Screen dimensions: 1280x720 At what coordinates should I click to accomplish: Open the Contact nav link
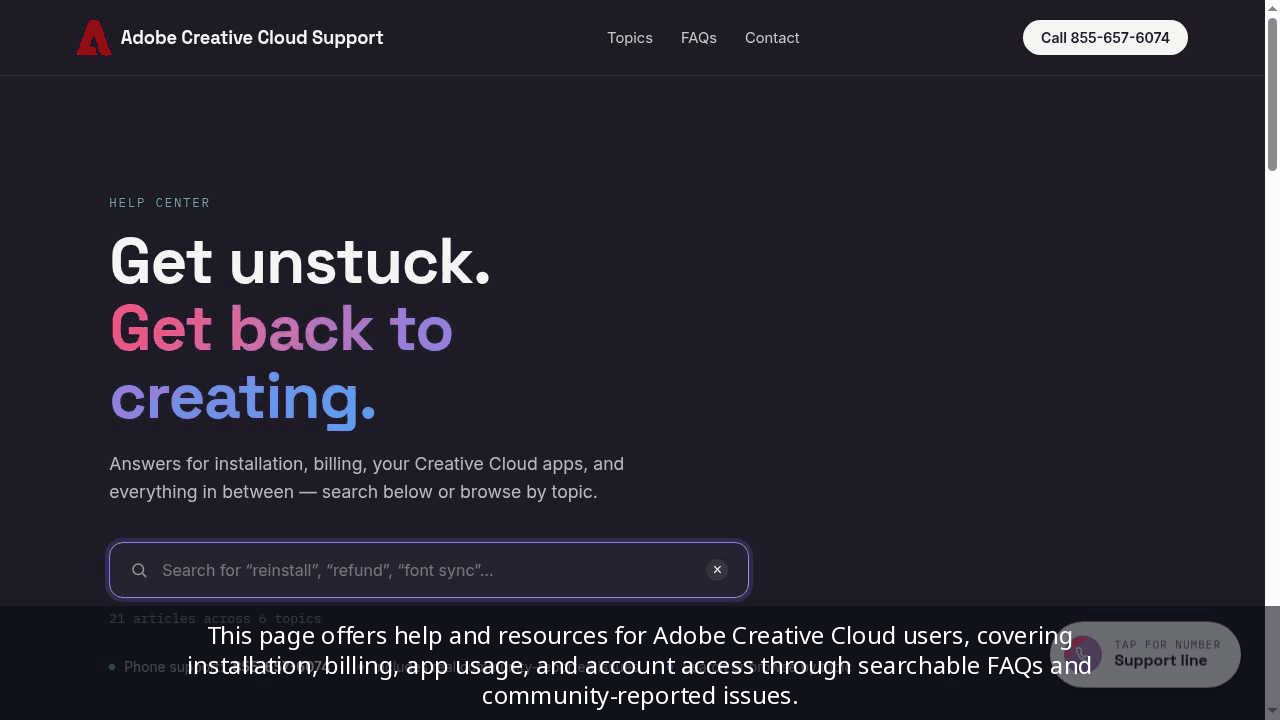tap(772, 38)
